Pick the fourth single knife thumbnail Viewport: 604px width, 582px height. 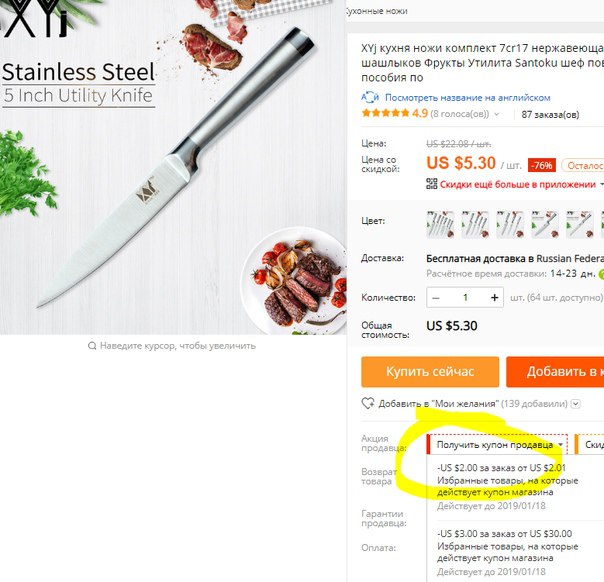click(545, 225)
